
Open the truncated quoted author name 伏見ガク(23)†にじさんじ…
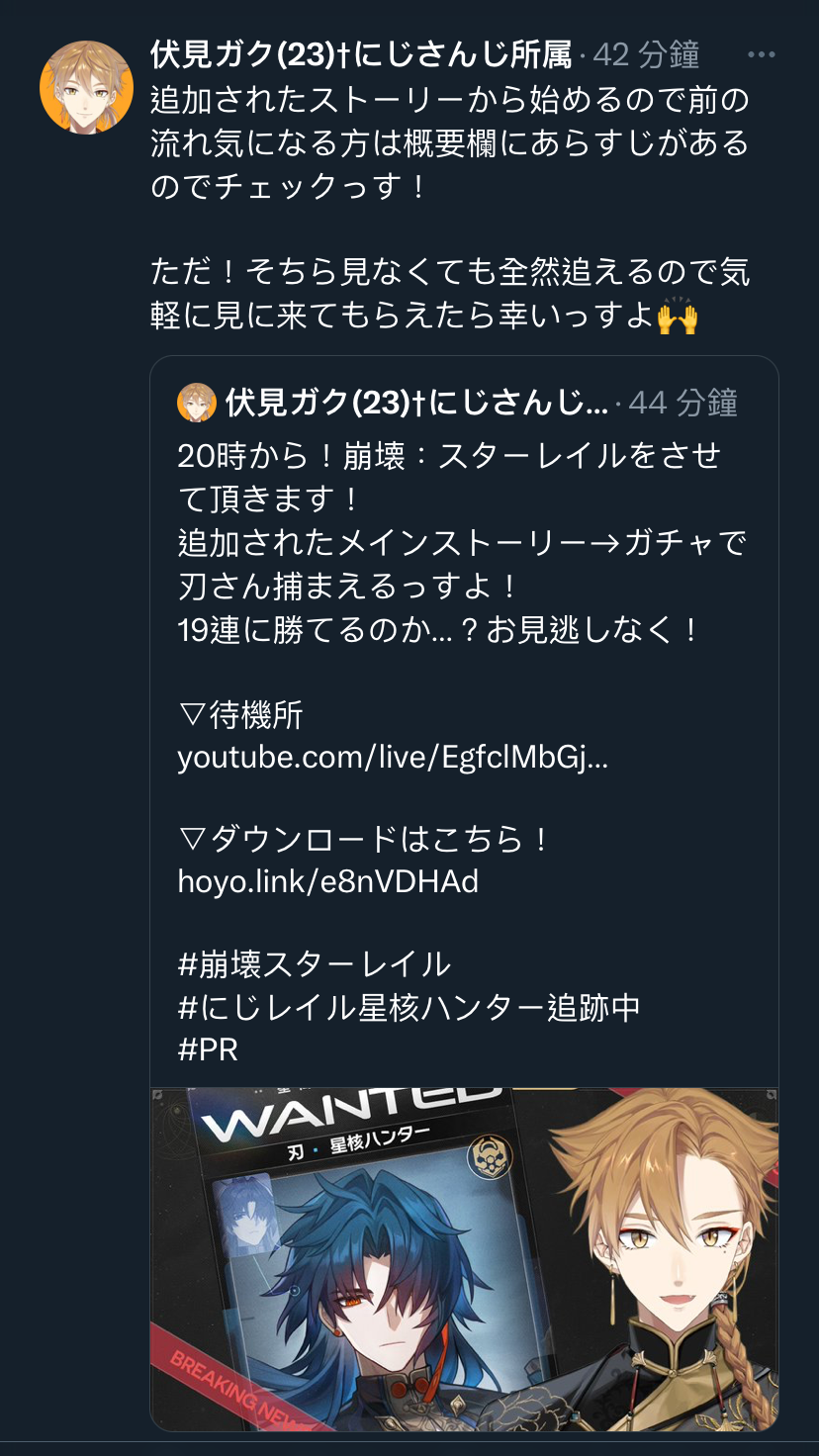[416, 403]
